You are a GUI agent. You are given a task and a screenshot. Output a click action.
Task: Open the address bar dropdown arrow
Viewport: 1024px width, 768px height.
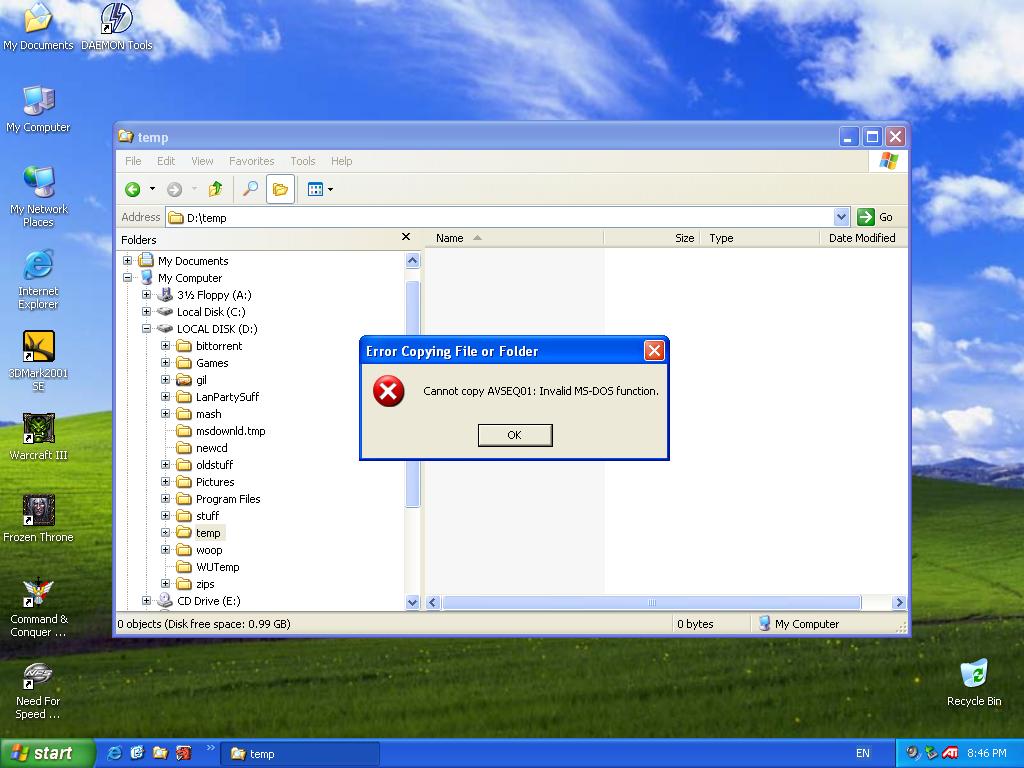tap(840, 217)
